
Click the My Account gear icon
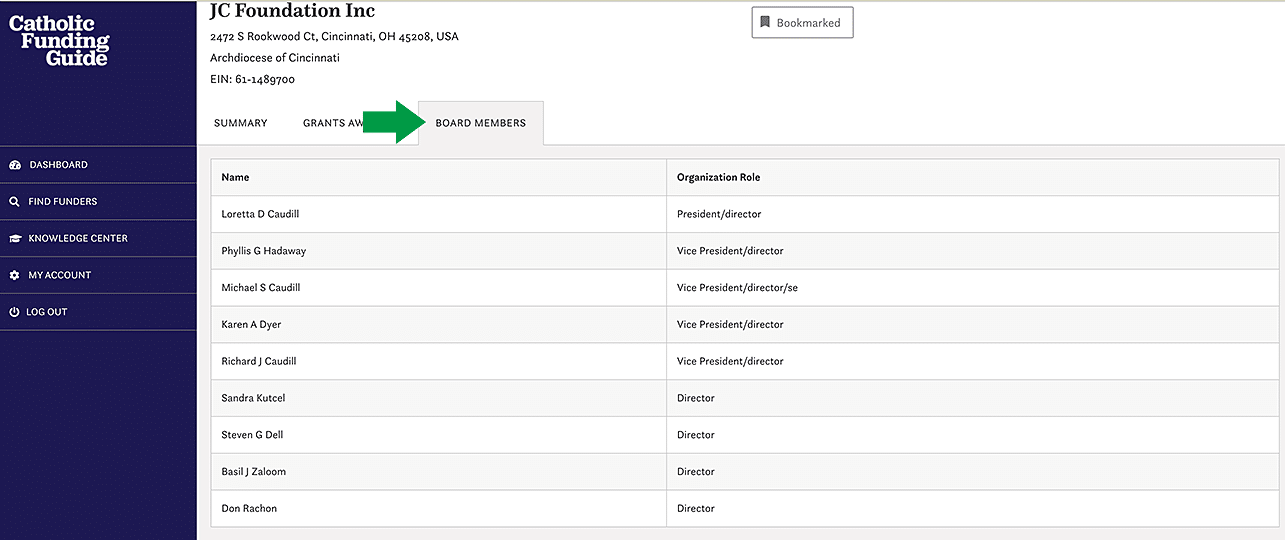pos(14,275)
